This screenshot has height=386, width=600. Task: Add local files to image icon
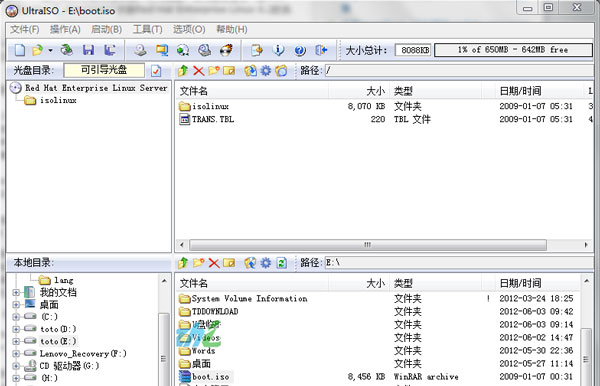click(x=250, y=263)
